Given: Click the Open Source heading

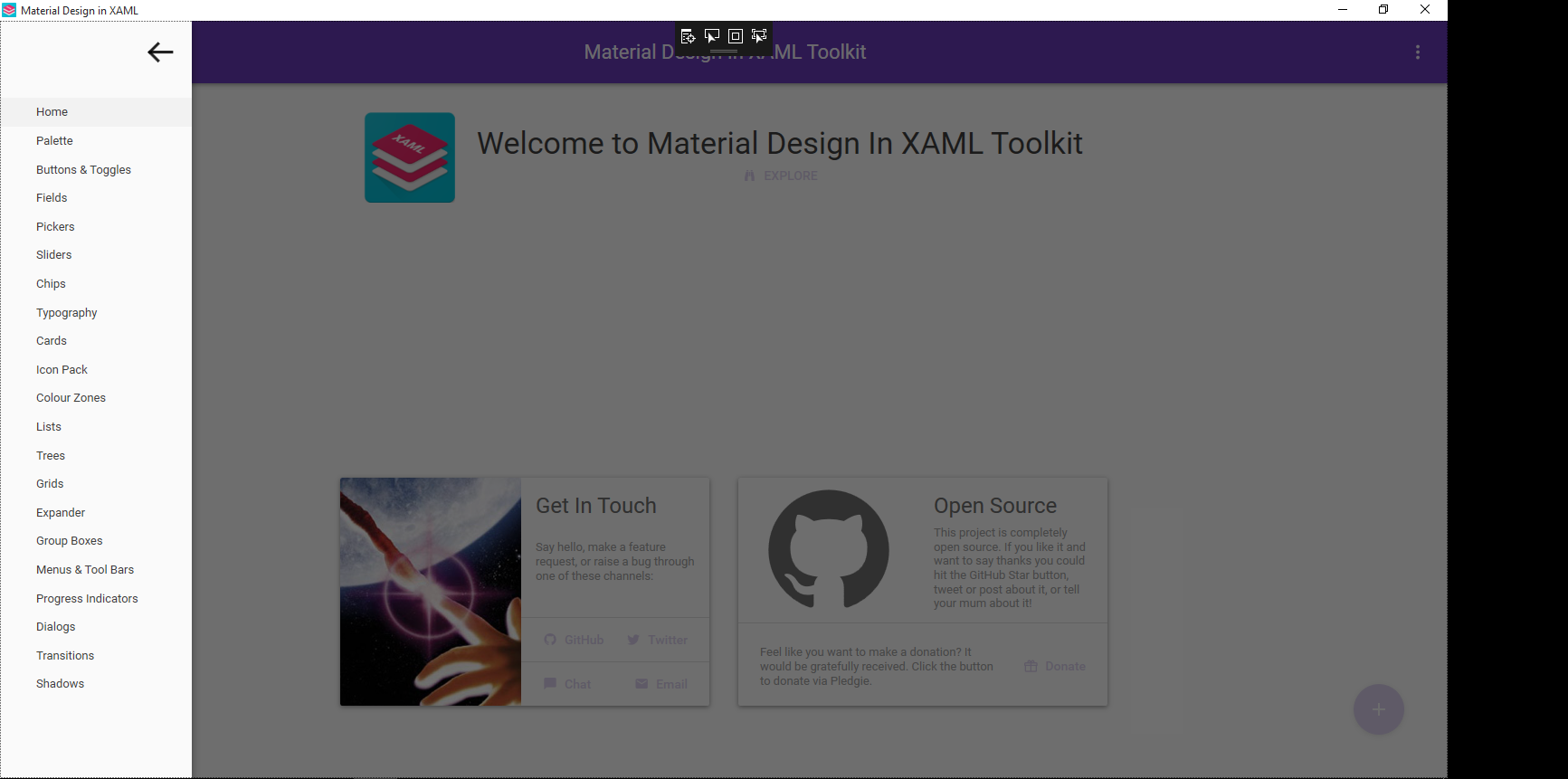Looking at the screenshot, I should click(995, 506).
